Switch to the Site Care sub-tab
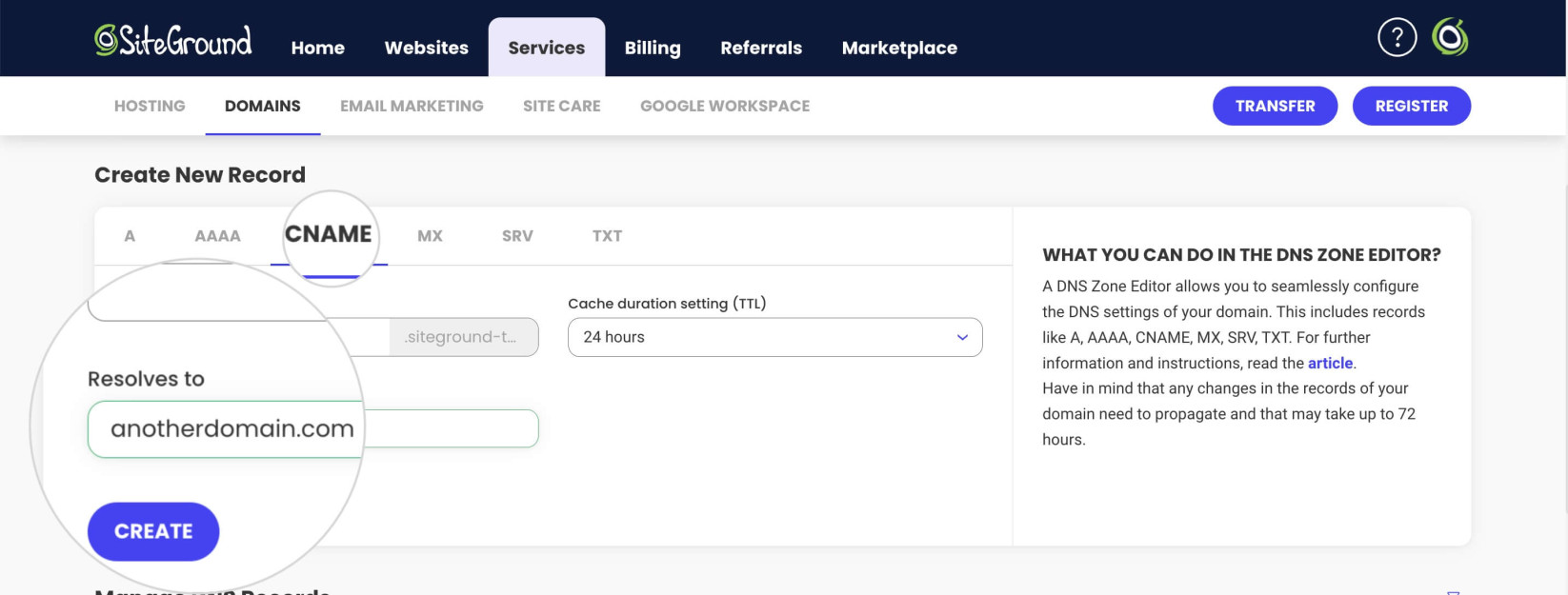Image resolution: width=1568 pixels, height=595 pixels. tap(562, 106)
